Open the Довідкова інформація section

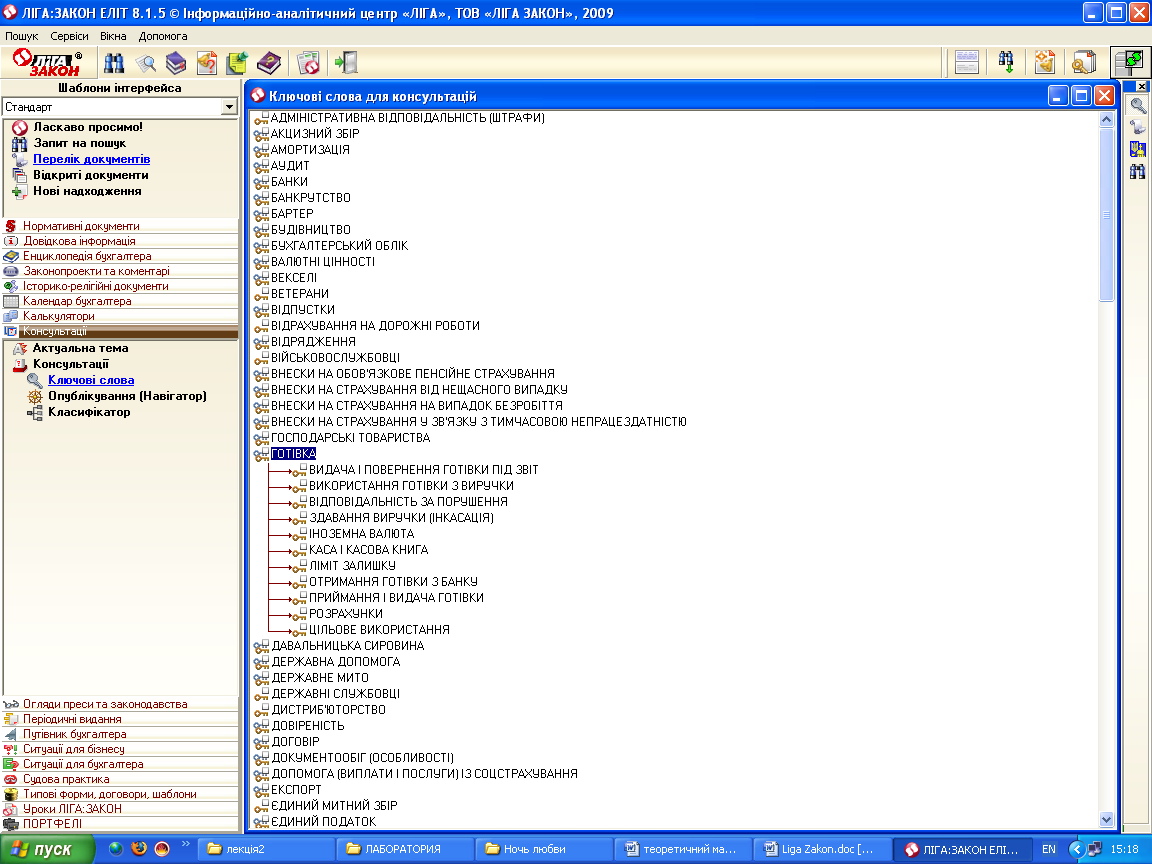(x=79, y=241)
